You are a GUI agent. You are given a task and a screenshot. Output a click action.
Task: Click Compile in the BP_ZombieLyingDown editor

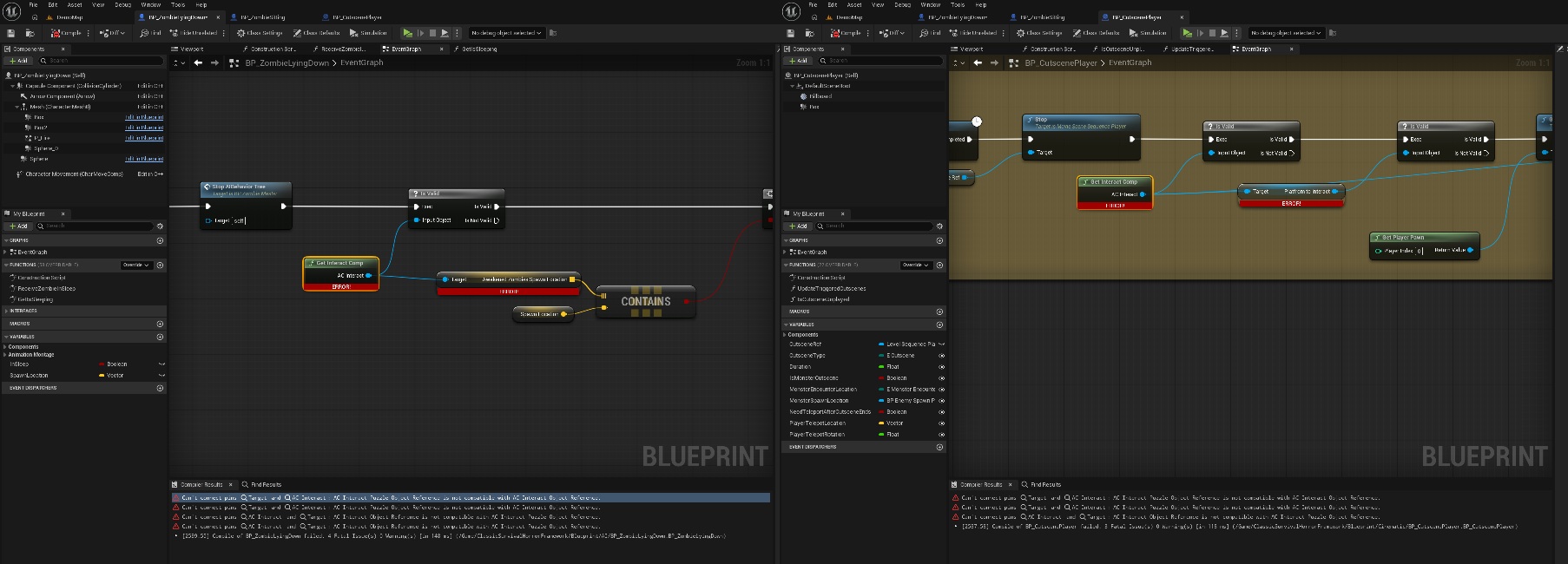pos(66,33)
